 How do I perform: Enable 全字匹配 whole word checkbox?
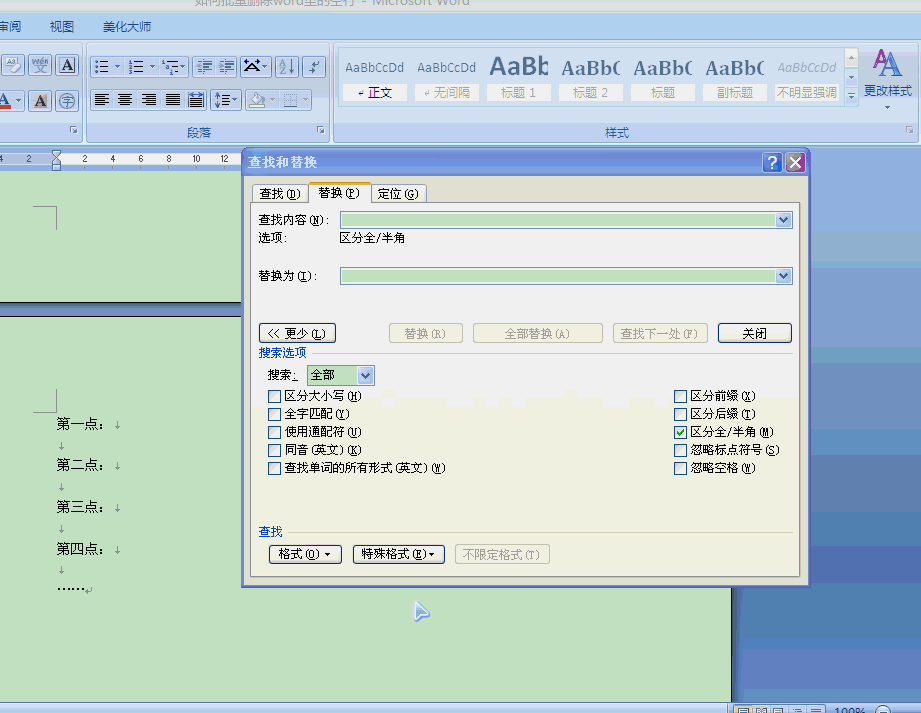click(274, 415)
